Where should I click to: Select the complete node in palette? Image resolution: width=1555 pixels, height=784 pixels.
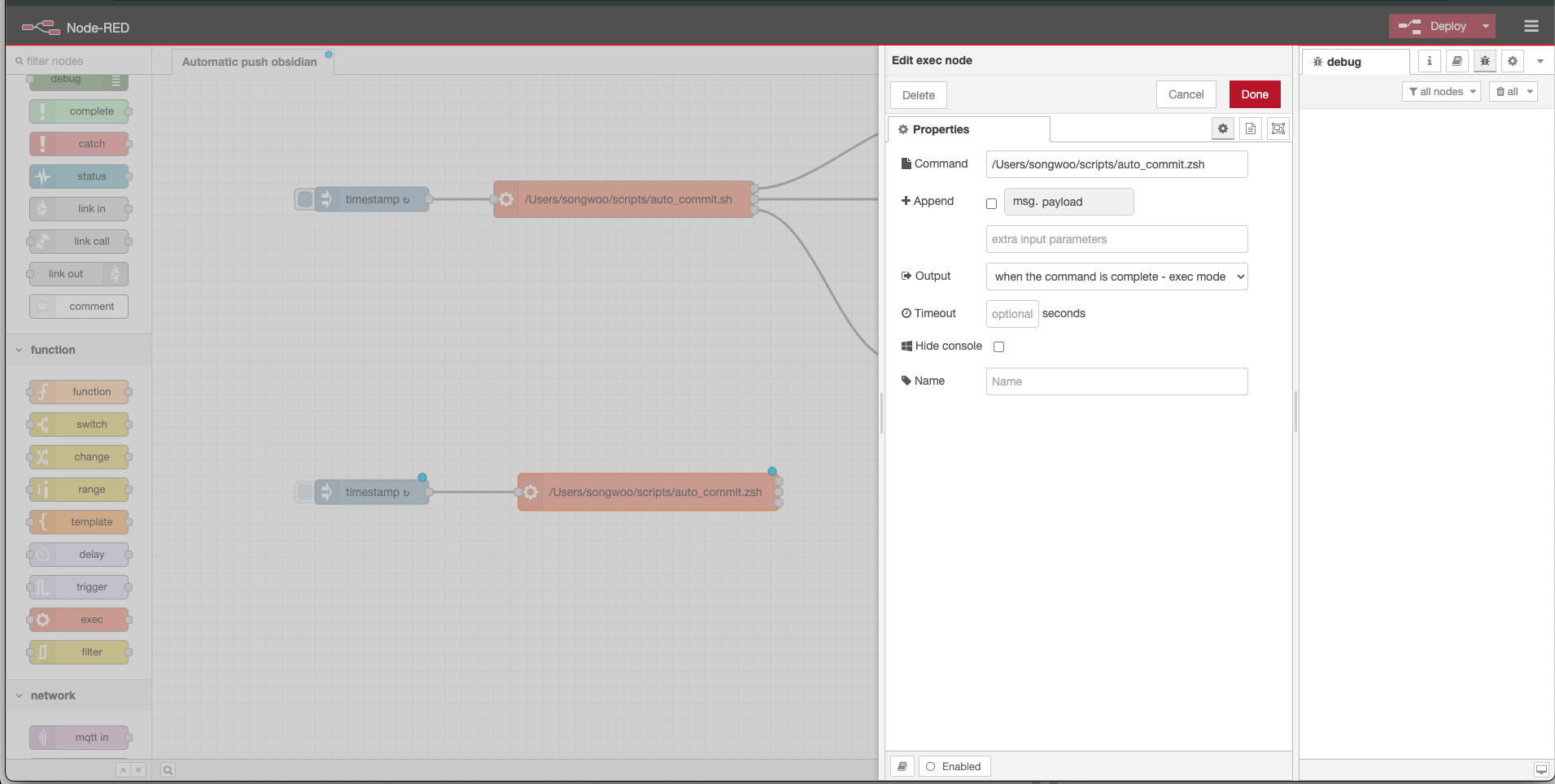(79, 111)
